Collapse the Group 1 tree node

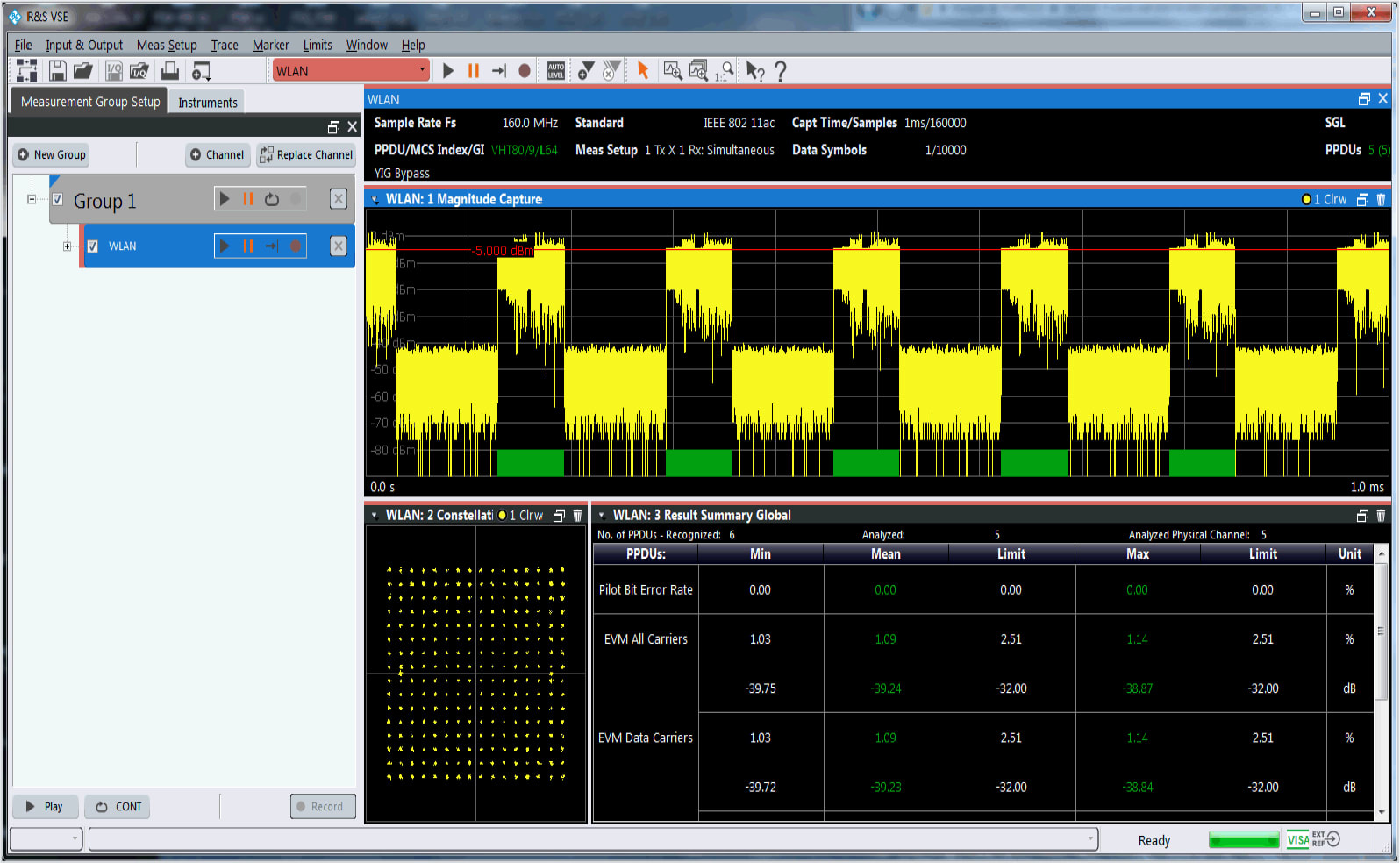(32, 200)
